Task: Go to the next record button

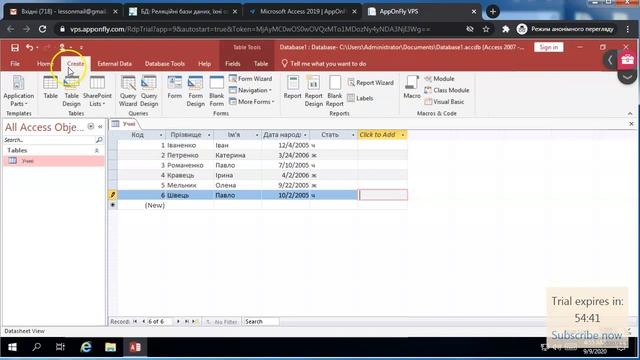Action: tap(178, 322)
